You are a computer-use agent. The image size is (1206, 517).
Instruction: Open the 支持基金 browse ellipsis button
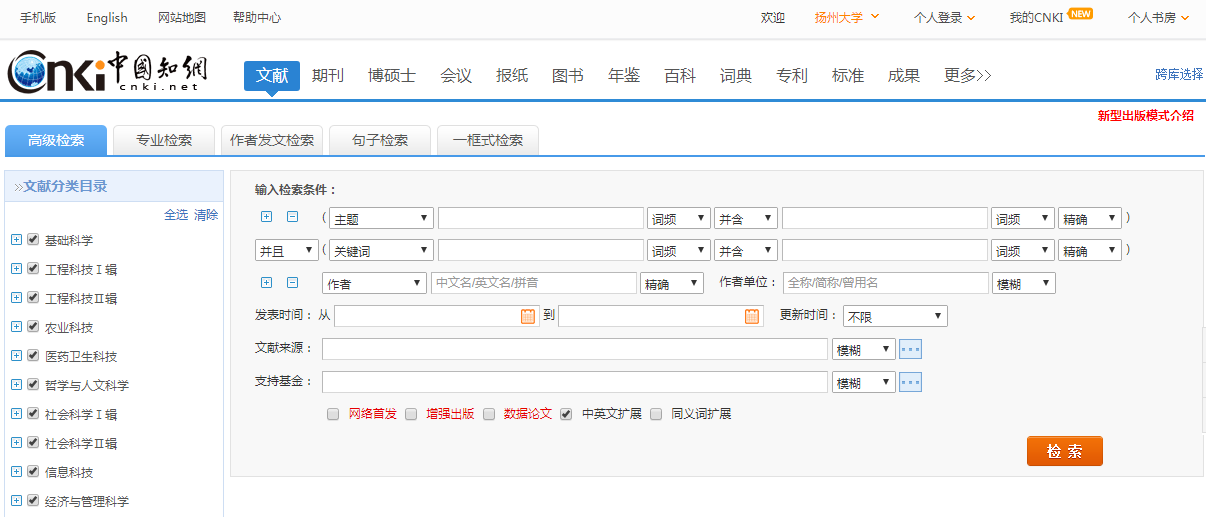pos(910,382)
